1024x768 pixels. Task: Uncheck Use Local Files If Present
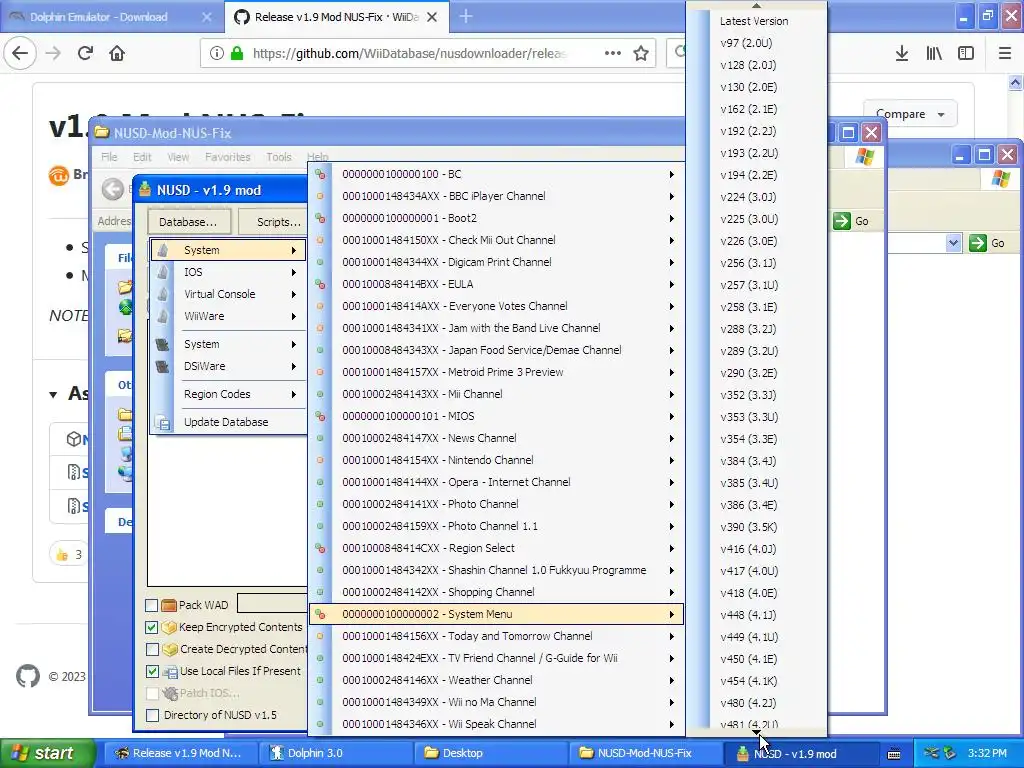point(152,671)
